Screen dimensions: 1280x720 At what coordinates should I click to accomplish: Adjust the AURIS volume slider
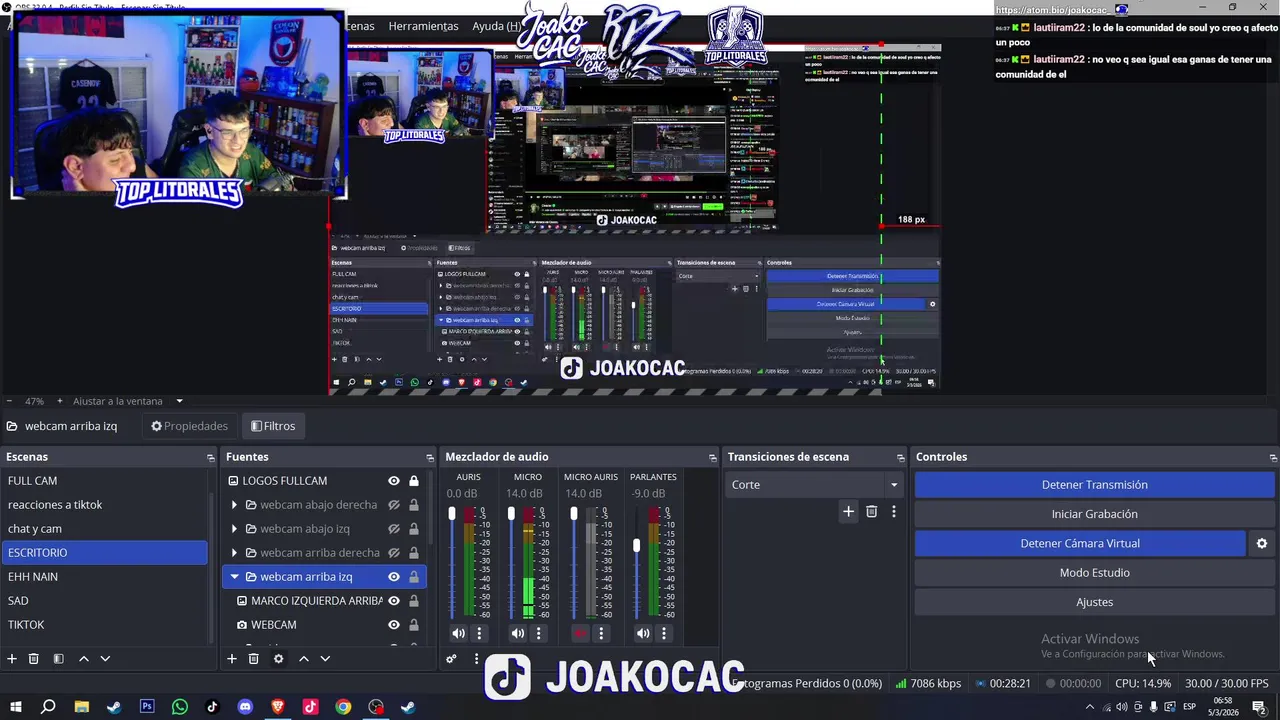pyautogui.click(x=452, y=514)
